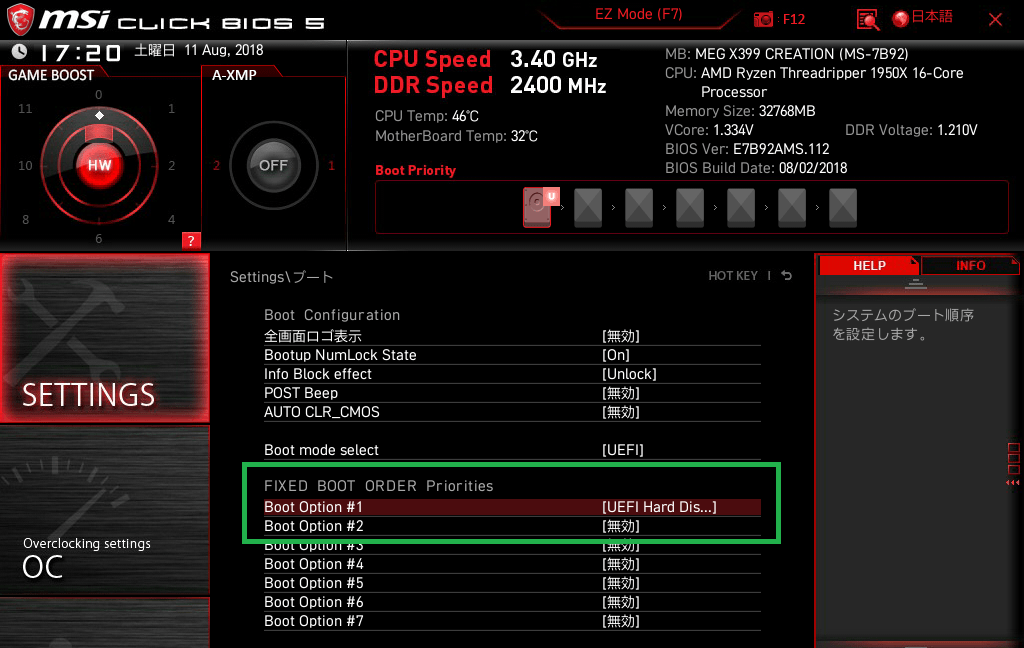The width and height of the screenshot is (1024, 648).
Task: Toggle the GAME BOOST HW knob
Action: (x=99, y=165)
